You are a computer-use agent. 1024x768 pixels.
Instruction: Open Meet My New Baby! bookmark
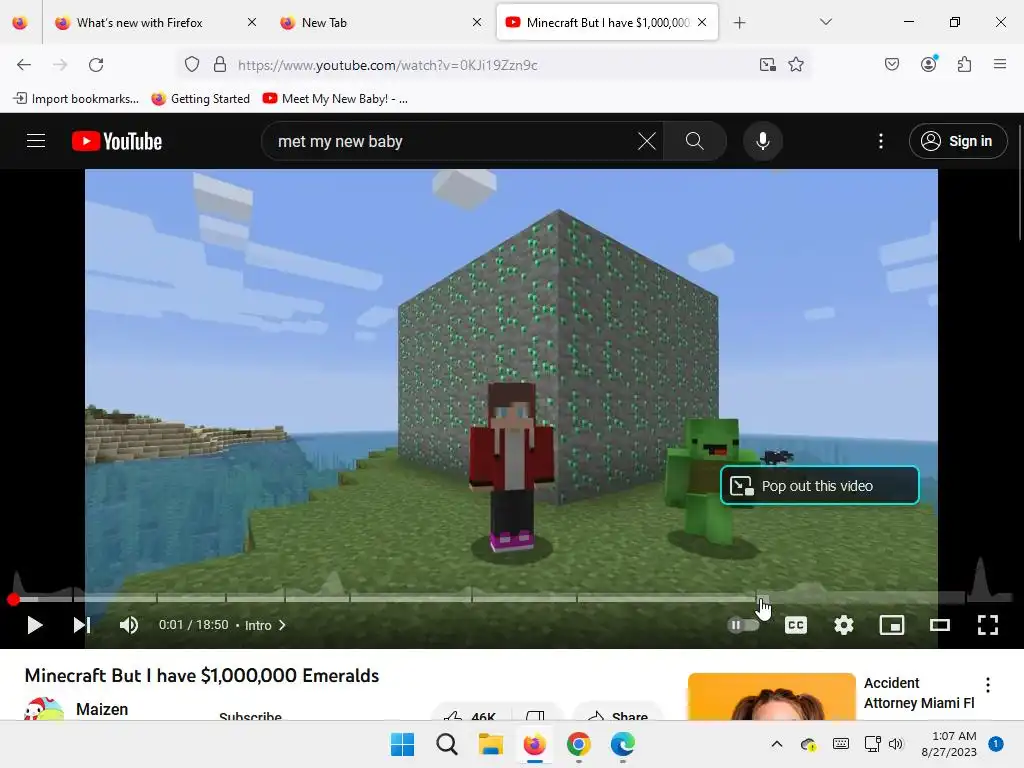pos(335,99)
